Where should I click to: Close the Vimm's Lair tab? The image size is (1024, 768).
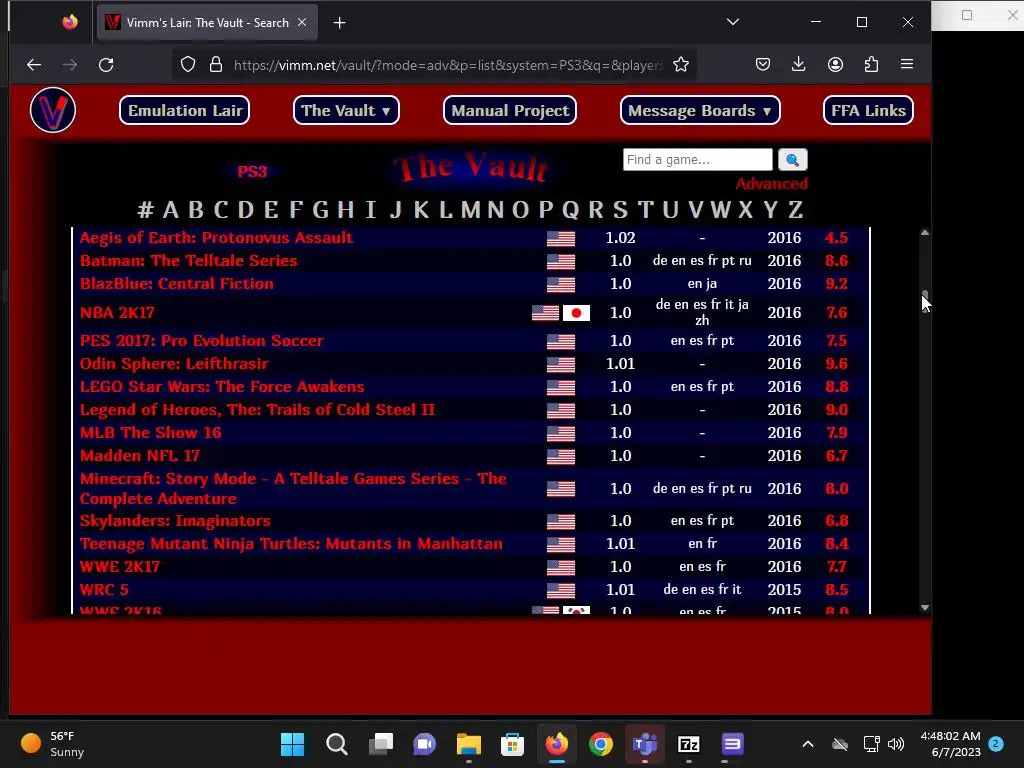coord(302,22)
